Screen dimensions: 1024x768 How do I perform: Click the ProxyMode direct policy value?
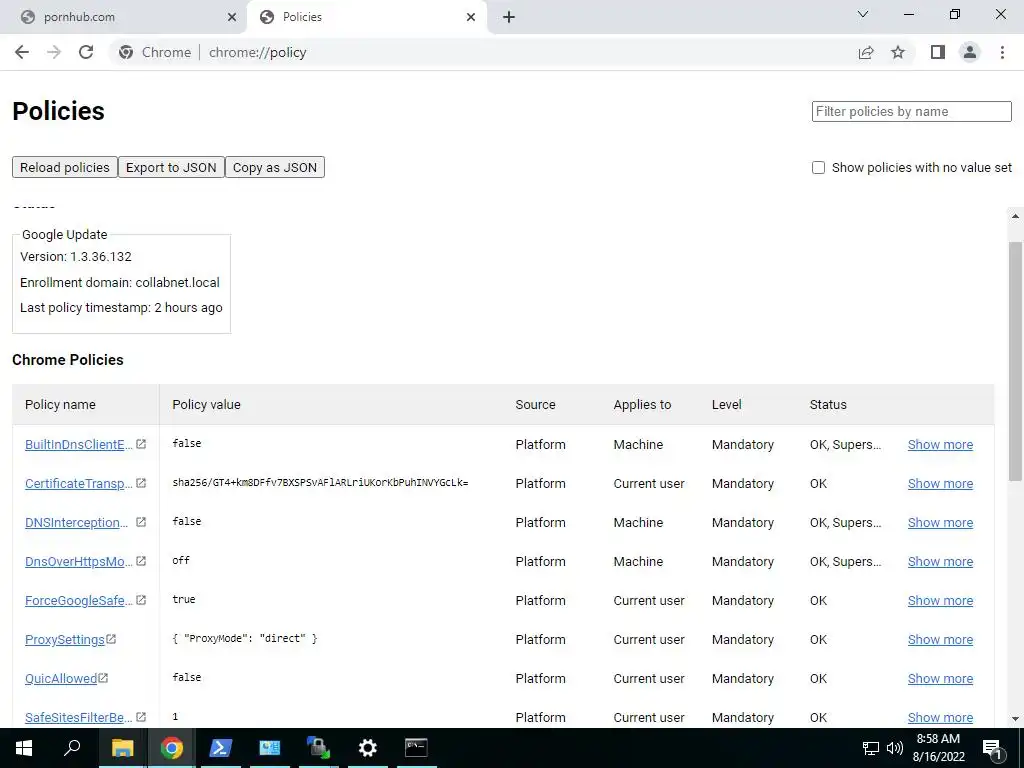[x=245, y=639]
